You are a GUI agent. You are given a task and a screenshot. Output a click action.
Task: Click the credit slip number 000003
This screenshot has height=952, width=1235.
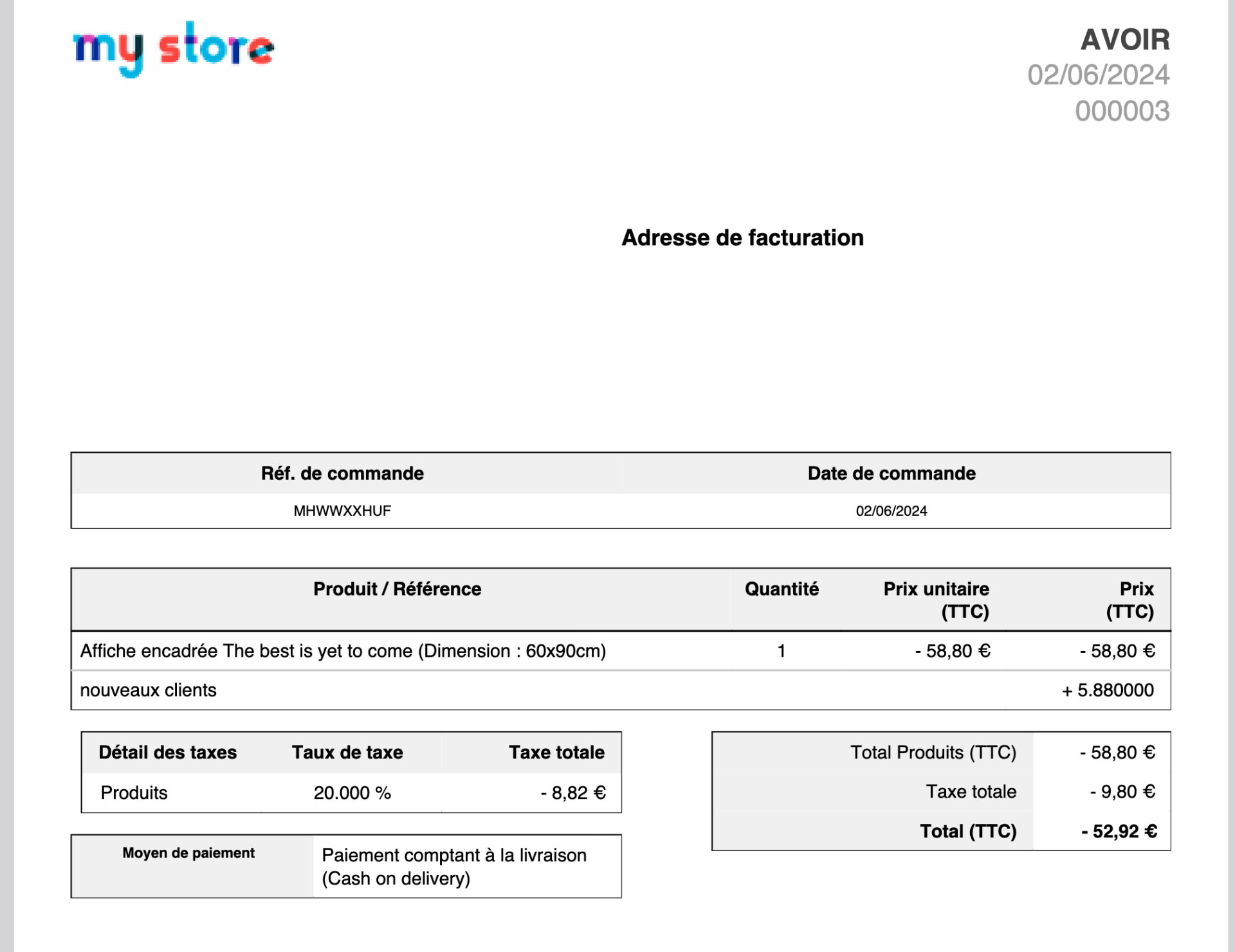coord(1122,111)
